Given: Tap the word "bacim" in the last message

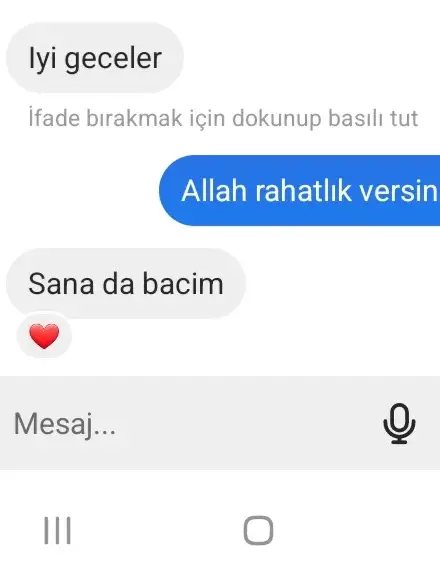Looking at the screenshot, I should point(183,283).
